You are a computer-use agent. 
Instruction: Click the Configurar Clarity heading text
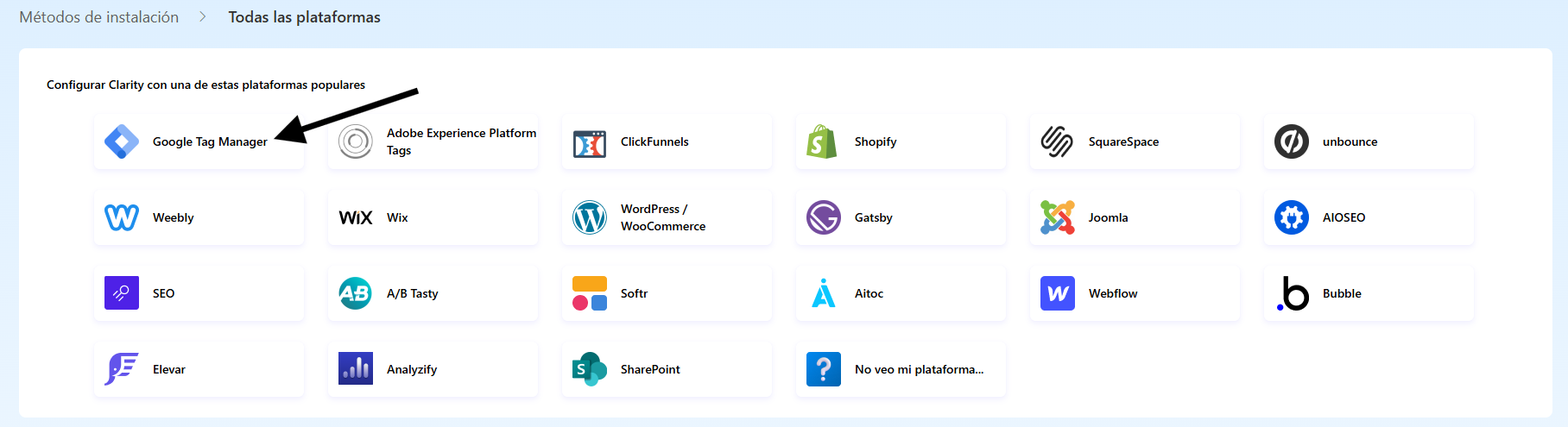pos(205,85)
